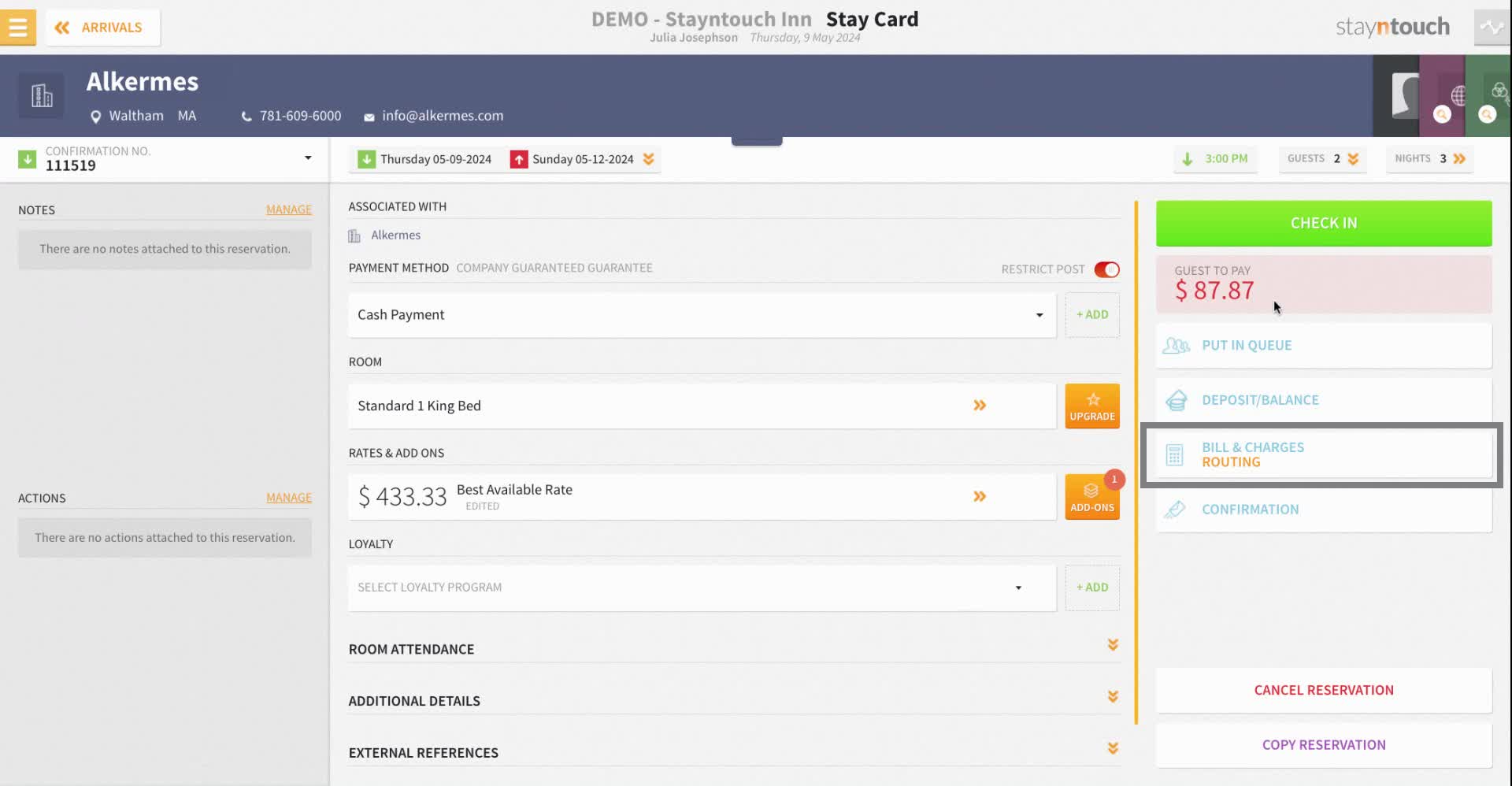Open Deposit/Balance

(1324, 400)
